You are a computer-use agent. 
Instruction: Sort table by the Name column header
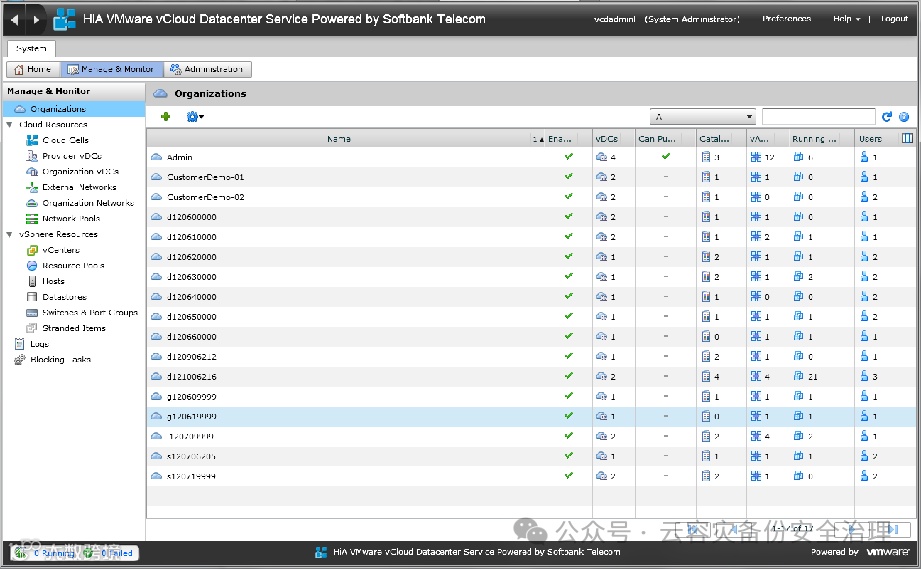click(339, 139)
